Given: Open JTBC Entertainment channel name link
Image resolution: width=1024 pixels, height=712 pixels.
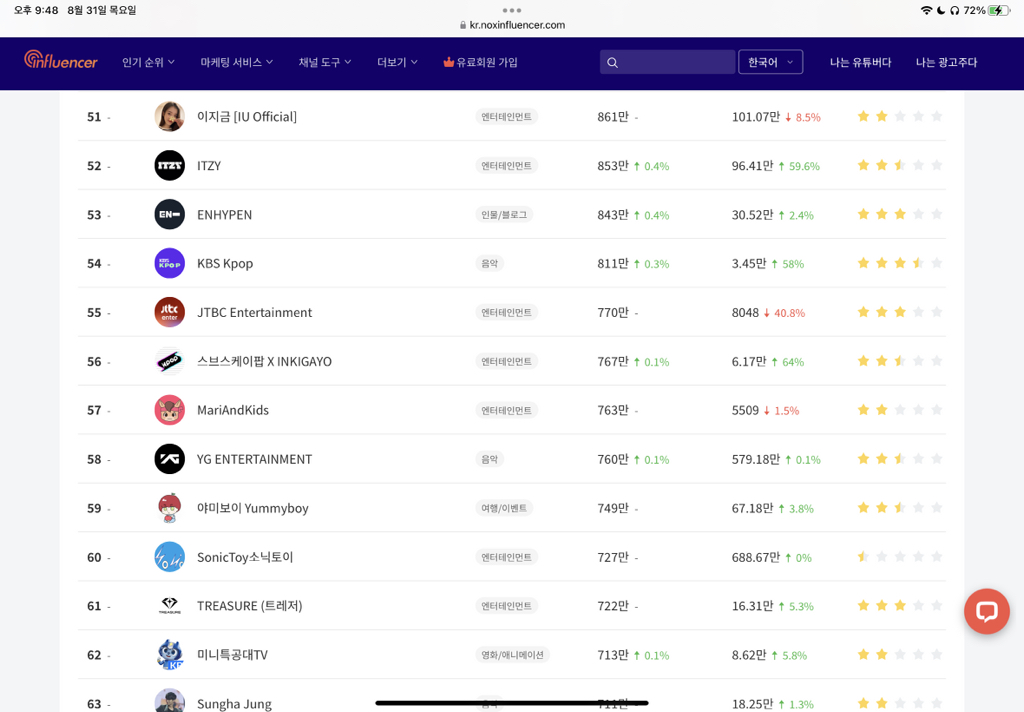Looking at the screenshot, I should (255, 312).
